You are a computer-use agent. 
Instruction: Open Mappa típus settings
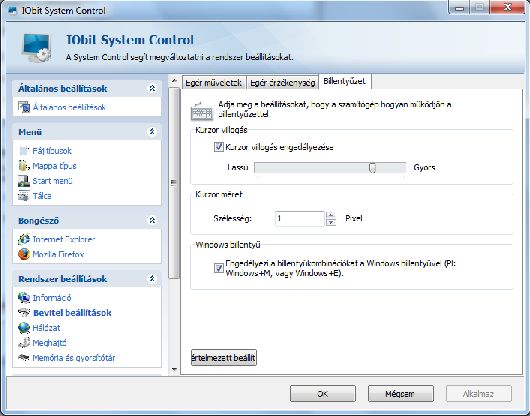[54, 166]
